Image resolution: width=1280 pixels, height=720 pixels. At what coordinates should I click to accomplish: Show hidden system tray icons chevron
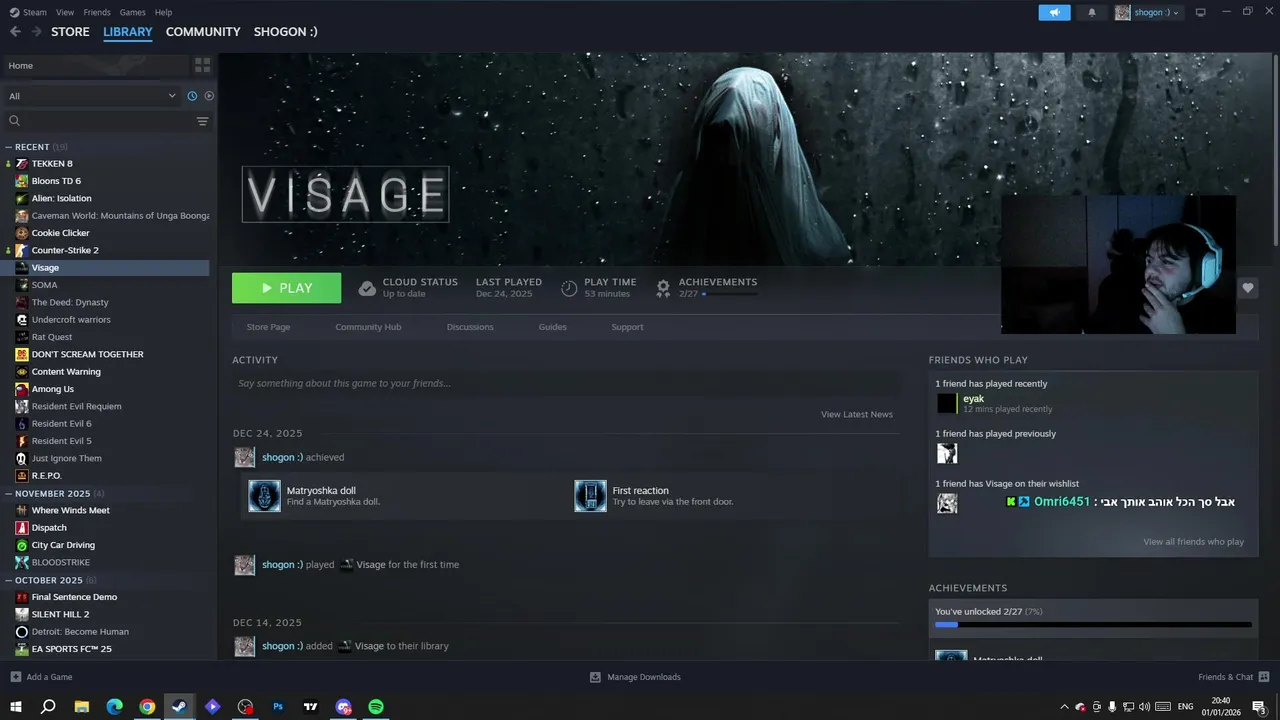(1064, 707)
